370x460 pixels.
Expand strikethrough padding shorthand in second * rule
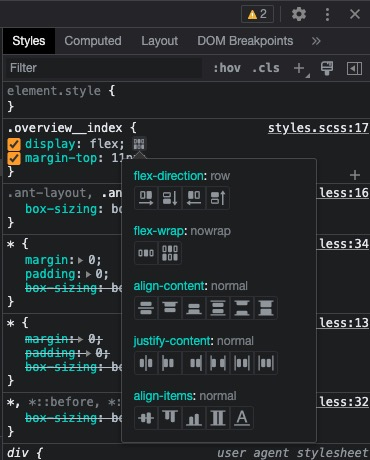click(x=88, y=353)
